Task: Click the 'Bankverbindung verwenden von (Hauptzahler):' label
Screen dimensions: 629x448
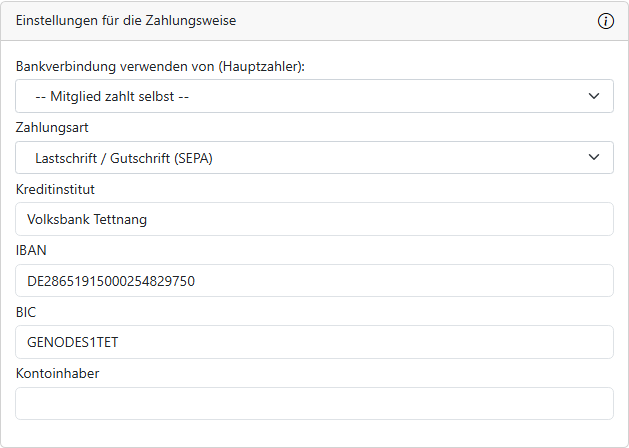Action: pyautogui.click(x=160, y=66)
